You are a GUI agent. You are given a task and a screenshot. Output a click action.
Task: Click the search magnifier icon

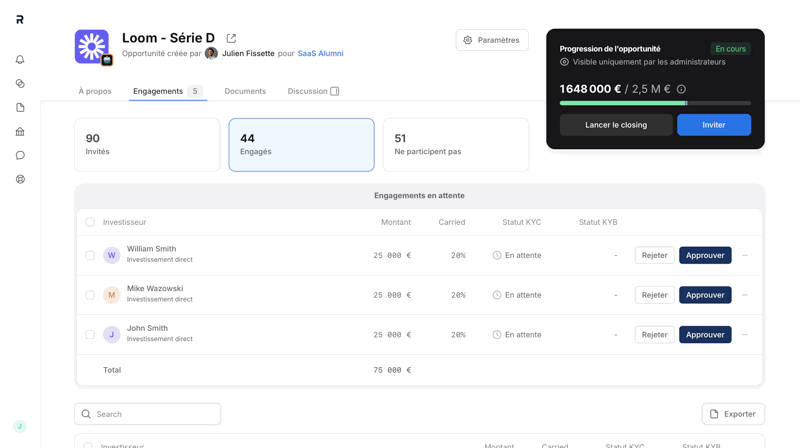pos(86,414)
